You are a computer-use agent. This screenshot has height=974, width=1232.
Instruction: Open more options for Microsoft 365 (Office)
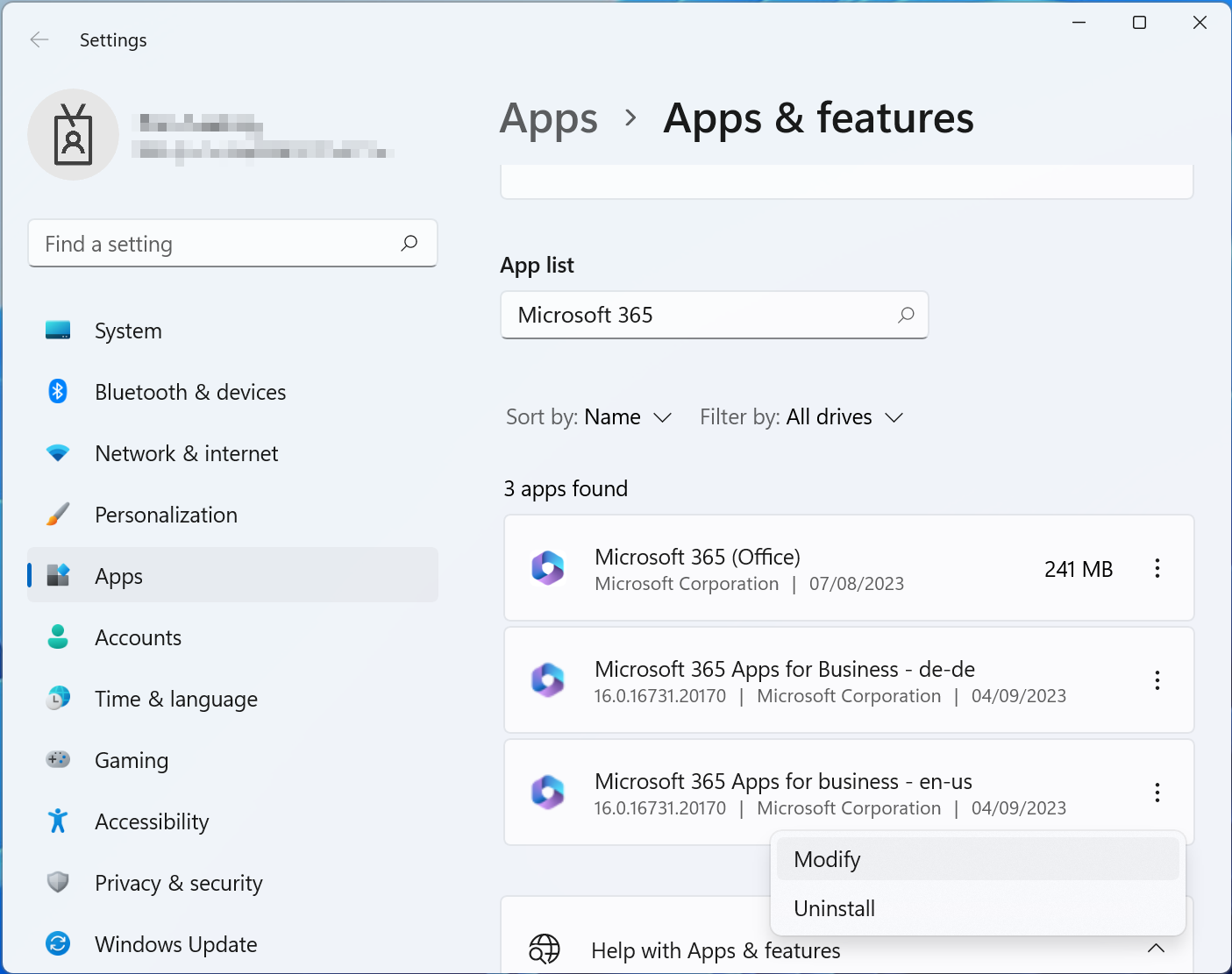click(1157, 568)
